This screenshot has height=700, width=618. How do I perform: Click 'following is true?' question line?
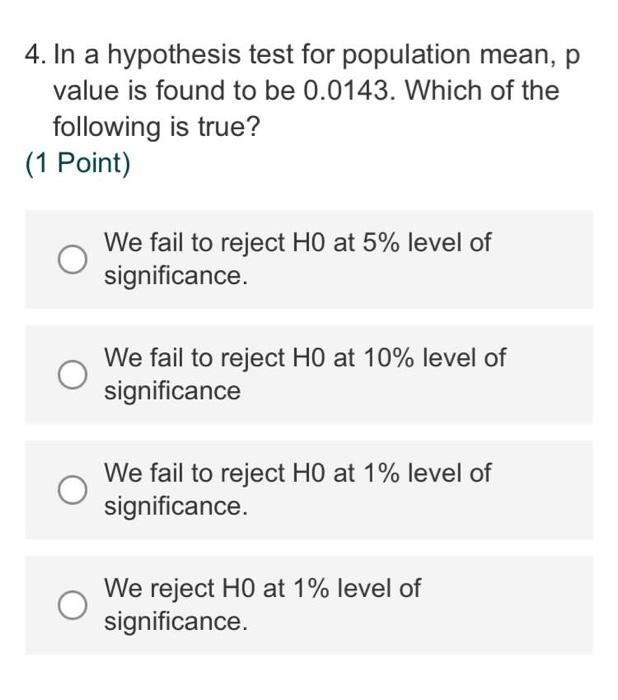pyautogui.click(x=156, y=127)
